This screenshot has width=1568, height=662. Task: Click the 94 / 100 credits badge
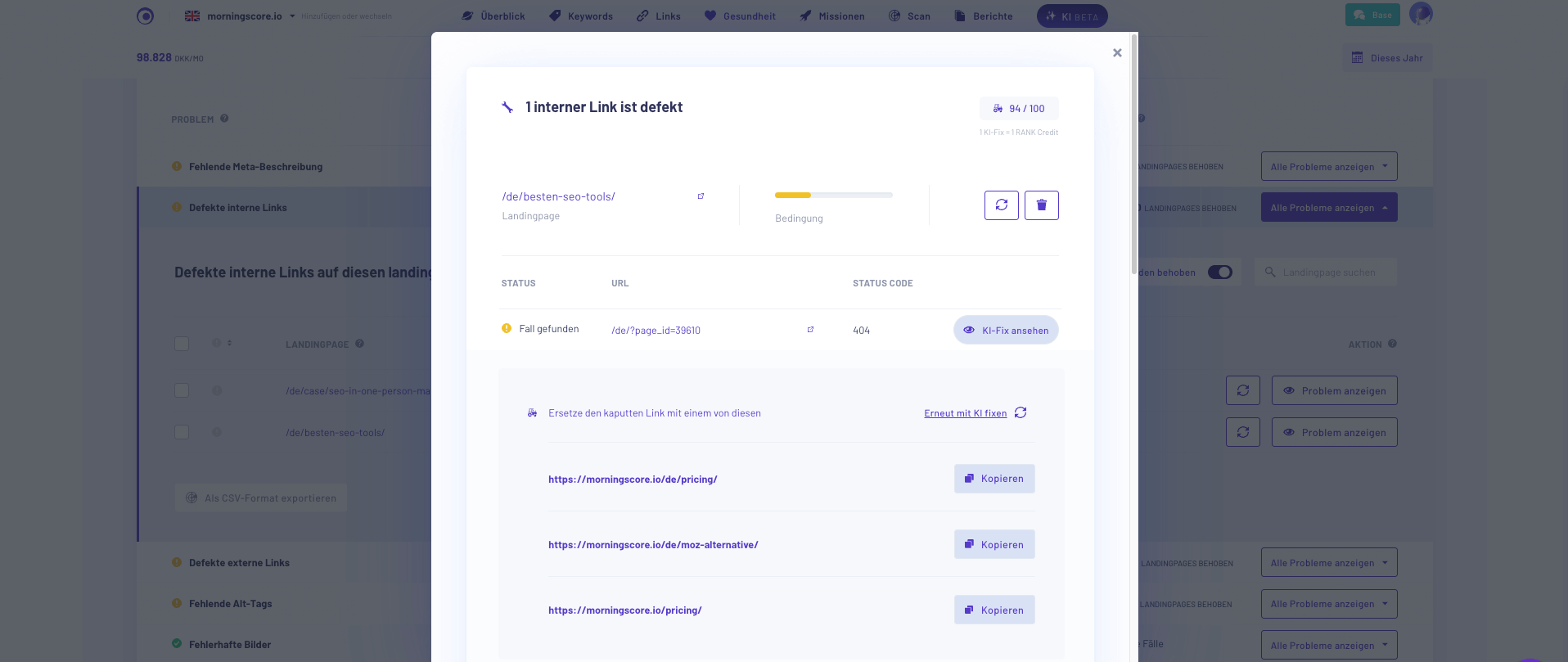pos(1019,109)
